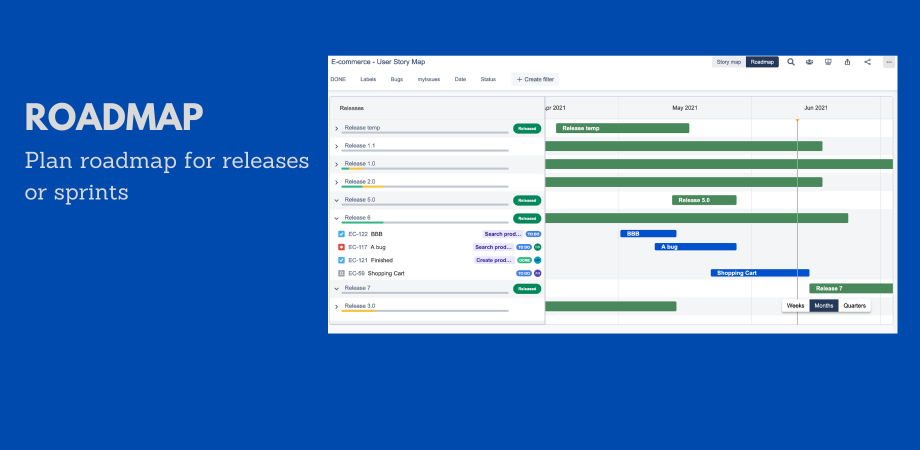Open the more options ellipsis menu
920x450 pixels.
coord(888,62)
